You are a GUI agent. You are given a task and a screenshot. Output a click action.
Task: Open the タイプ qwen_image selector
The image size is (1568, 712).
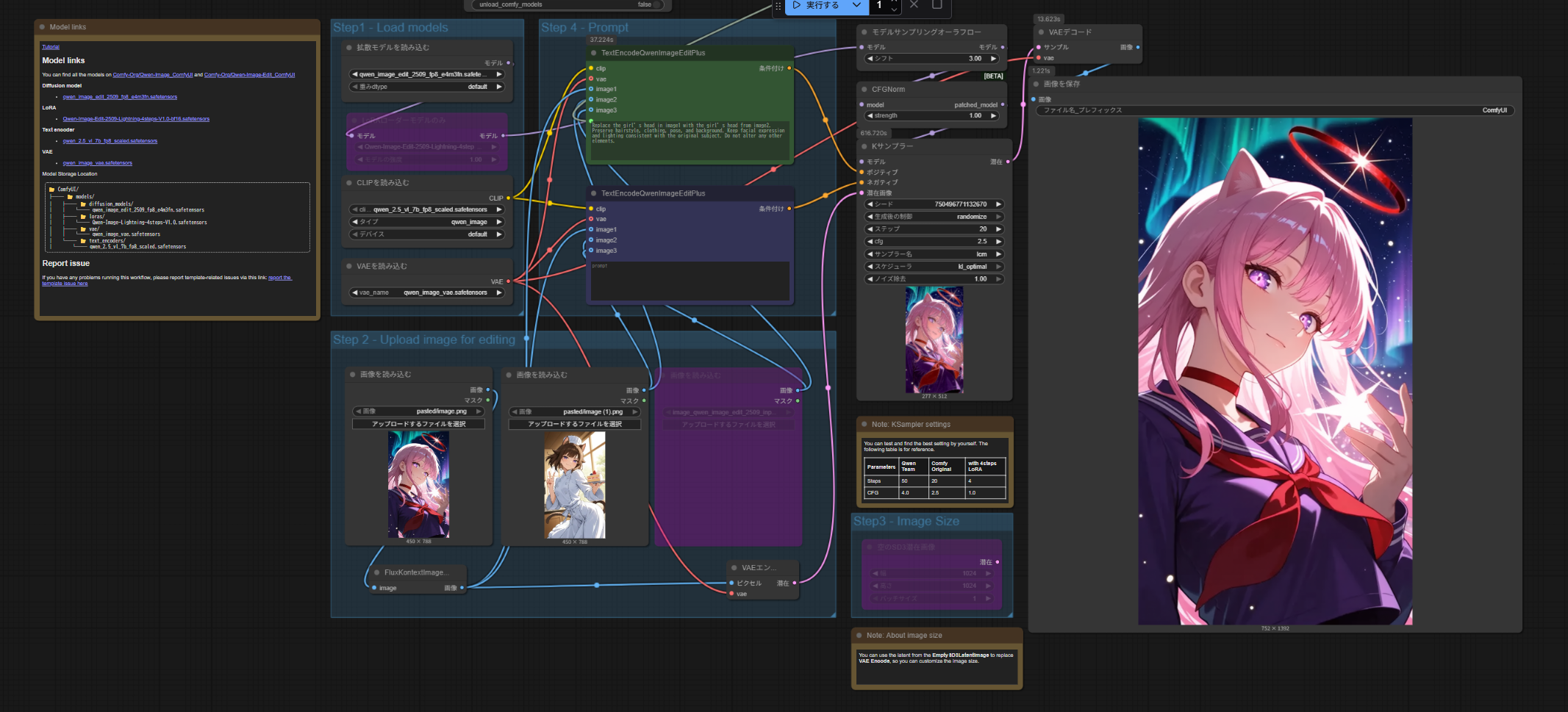(x=427, y=222)
